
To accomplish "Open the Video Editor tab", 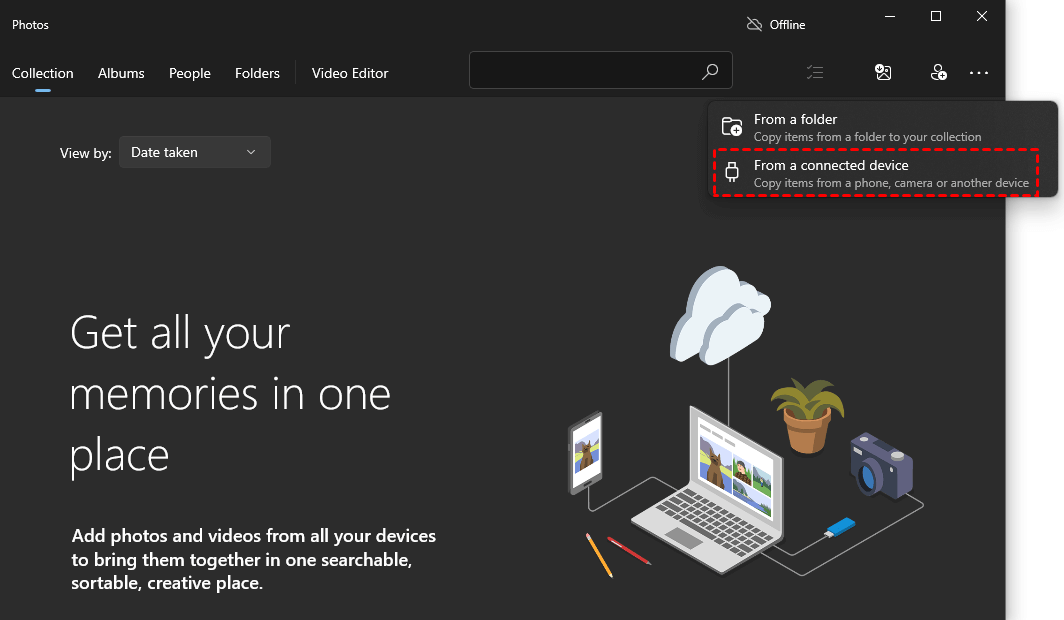I will coord(350,73).
